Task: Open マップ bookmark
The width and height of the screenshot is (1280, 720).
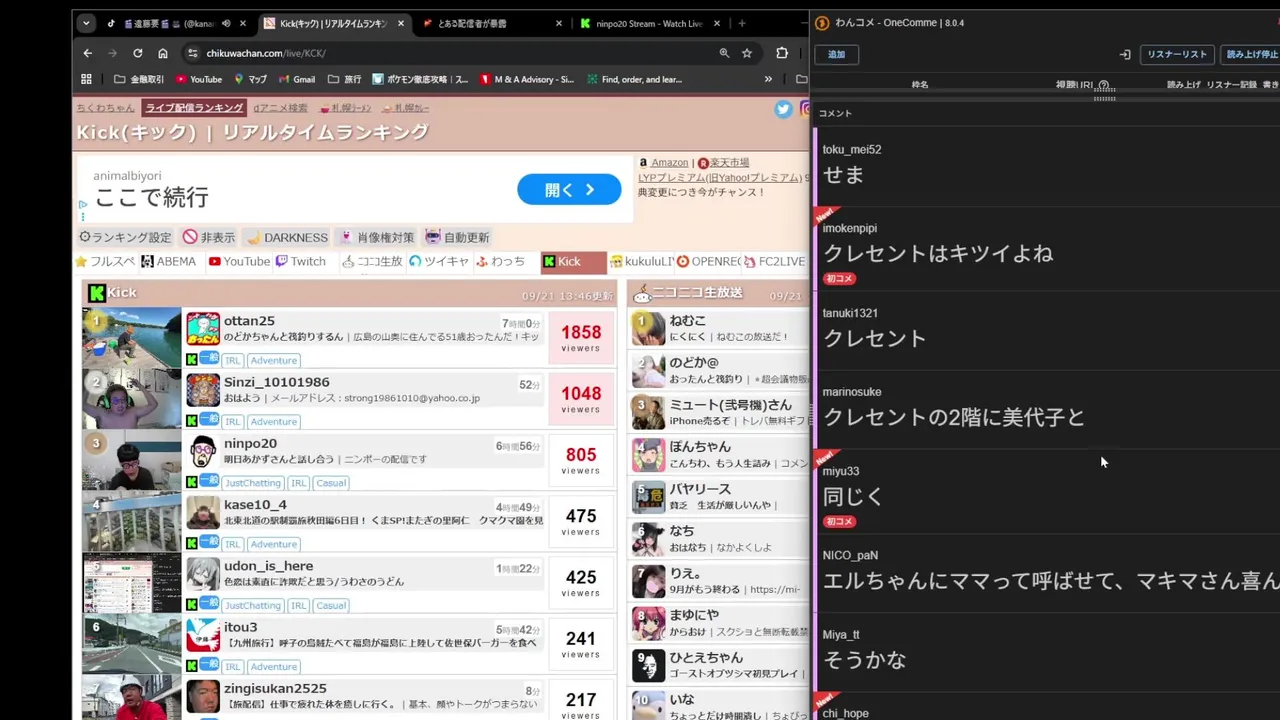Action: pos(250,79)
